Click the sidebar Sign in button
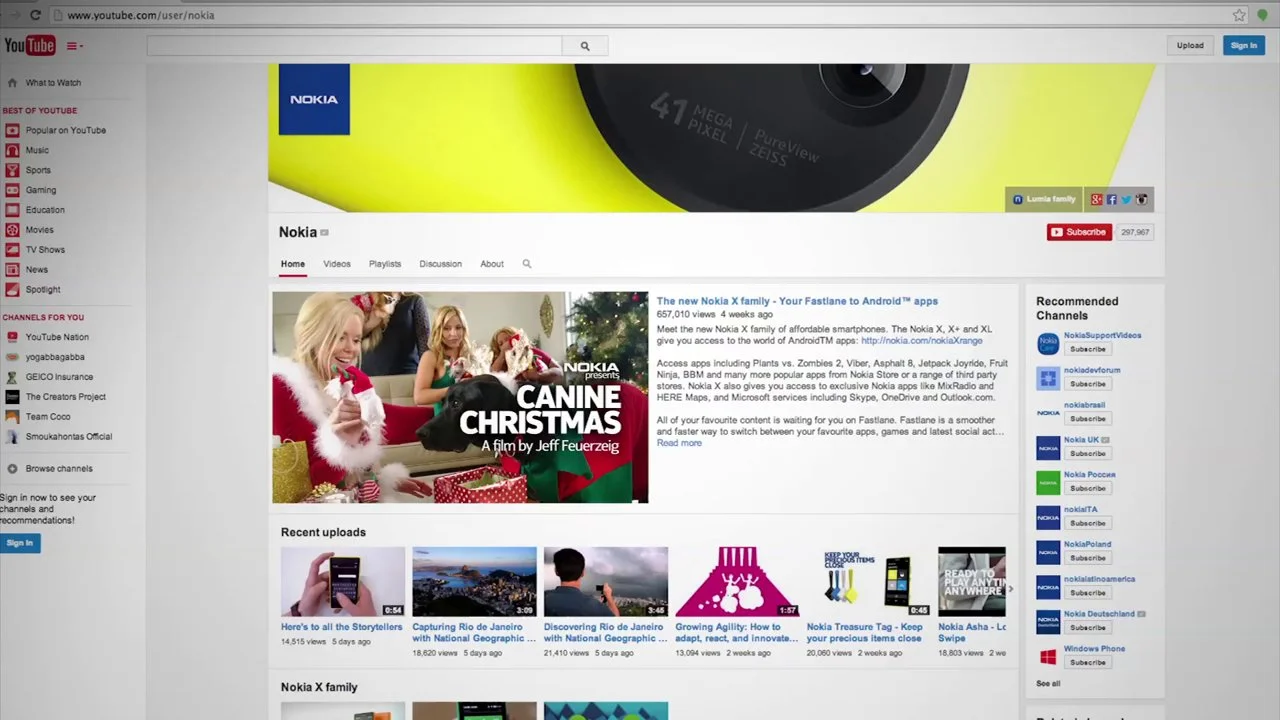The width and height of the screenshot is (1280, 720). [x=19, y=543]
